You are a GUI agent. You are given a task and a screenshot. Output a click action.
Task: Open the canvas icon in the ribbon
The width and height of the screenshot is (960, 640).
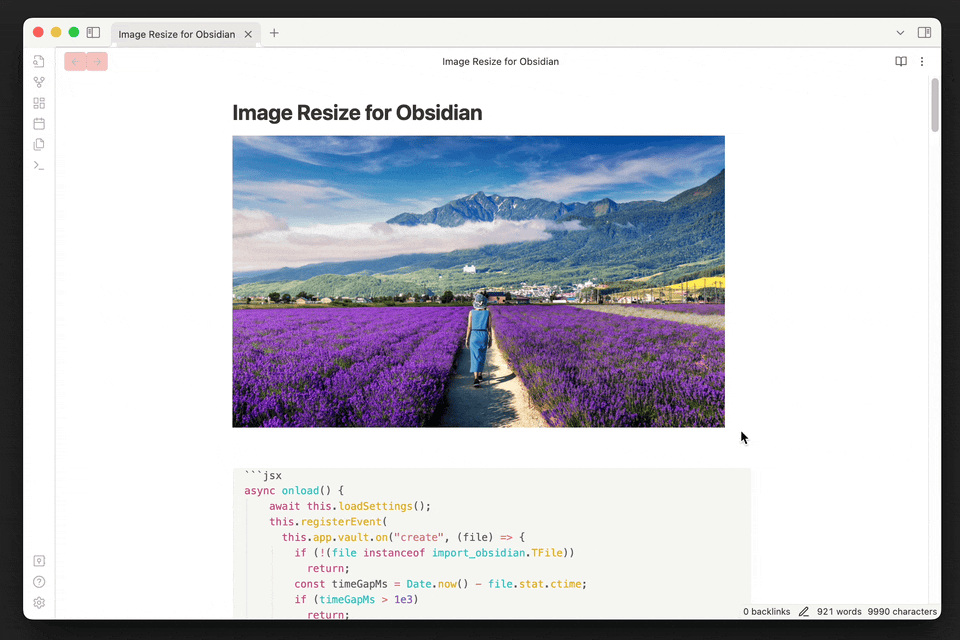point(39,103)
